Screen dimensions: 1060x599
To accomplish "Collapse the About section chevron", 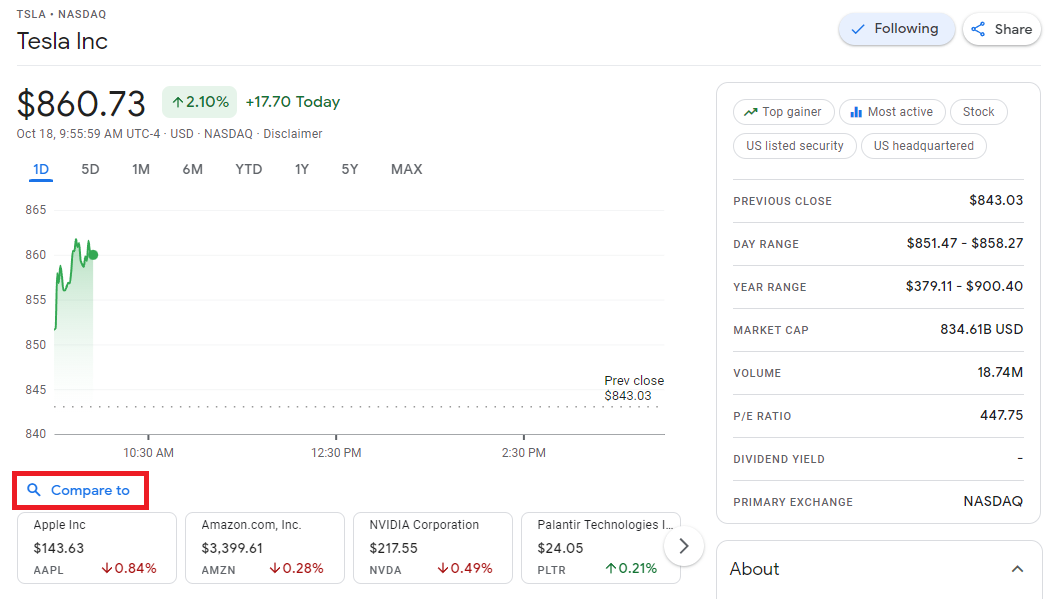I will [1017, 569].
